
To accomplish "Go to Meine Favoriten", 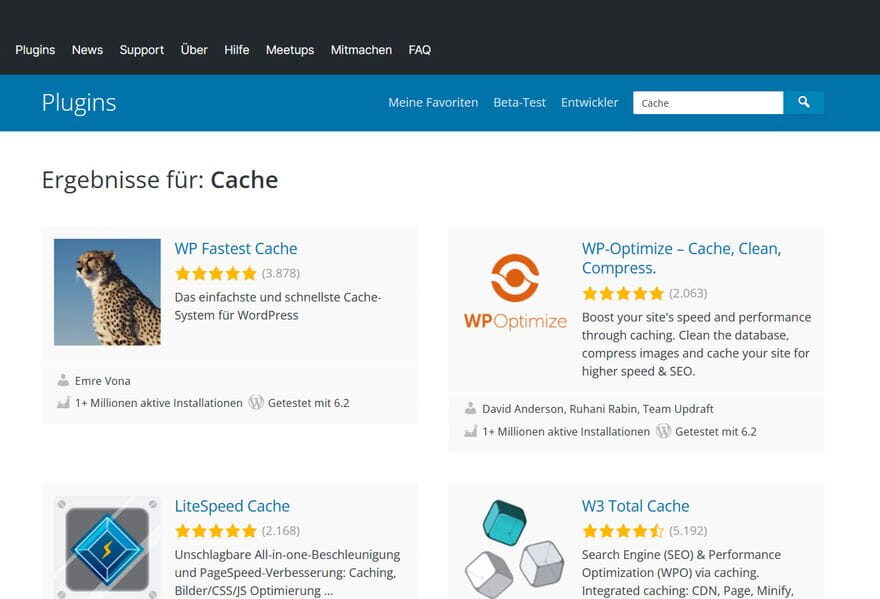I will click(433, 103).
